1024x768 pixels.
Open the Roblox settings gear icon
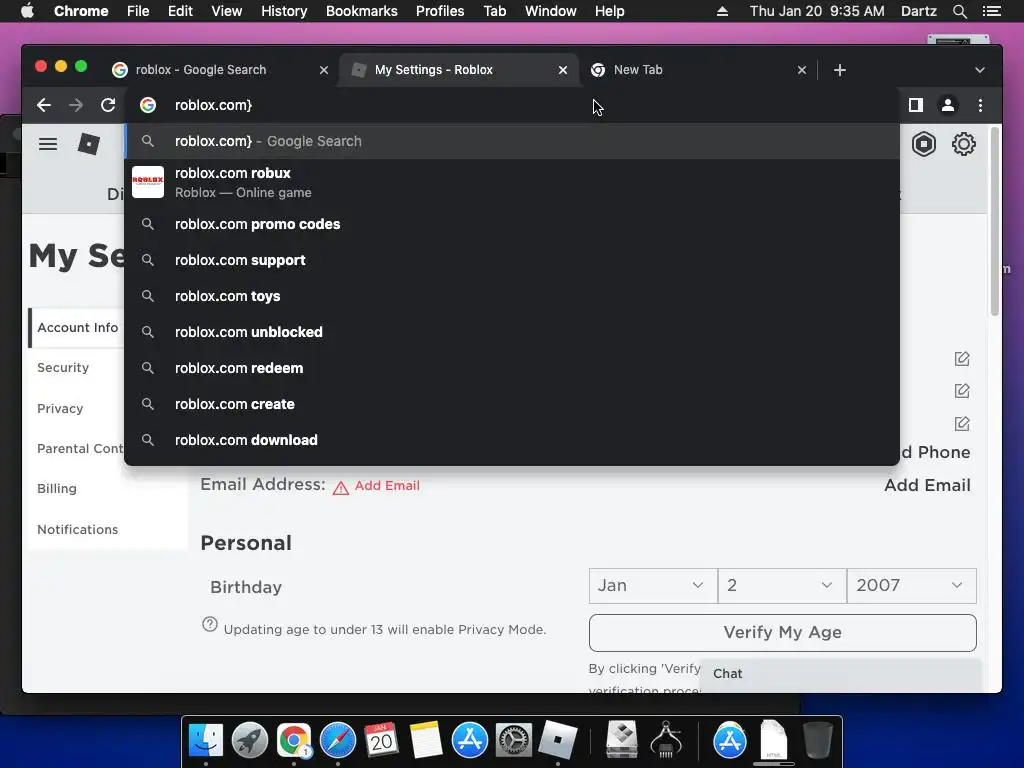(x=963, y=144)
